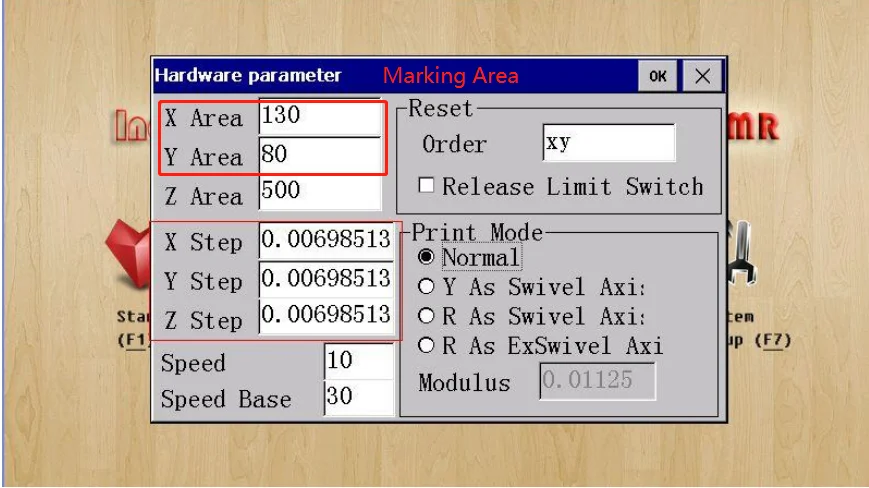869x488 pixels.
Task: Edit the Z Area value field
Action: [320, 192]
